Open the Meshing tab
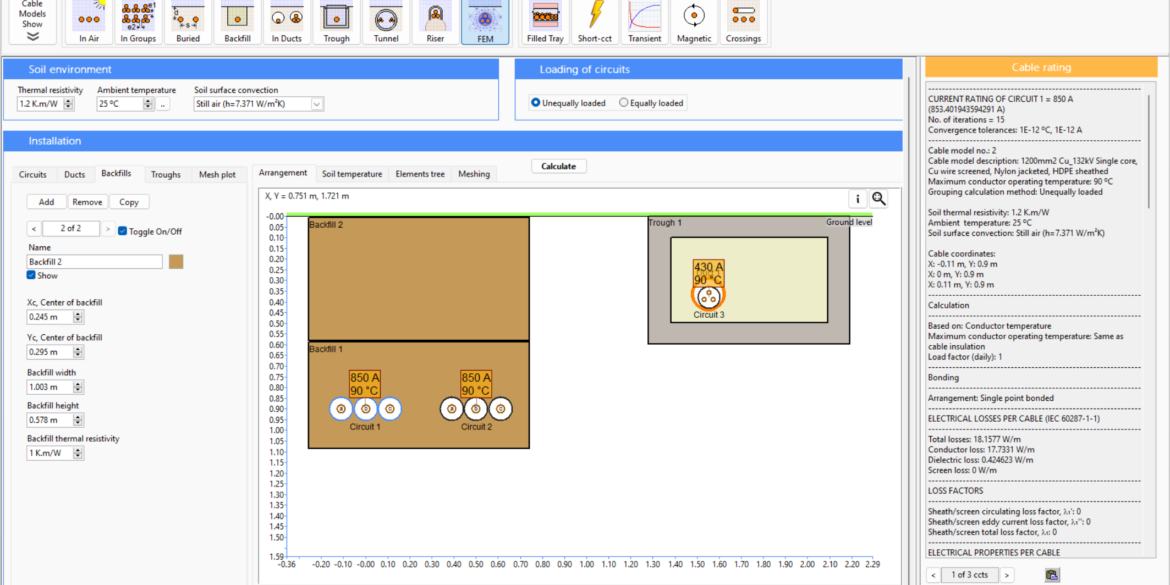 473,173
